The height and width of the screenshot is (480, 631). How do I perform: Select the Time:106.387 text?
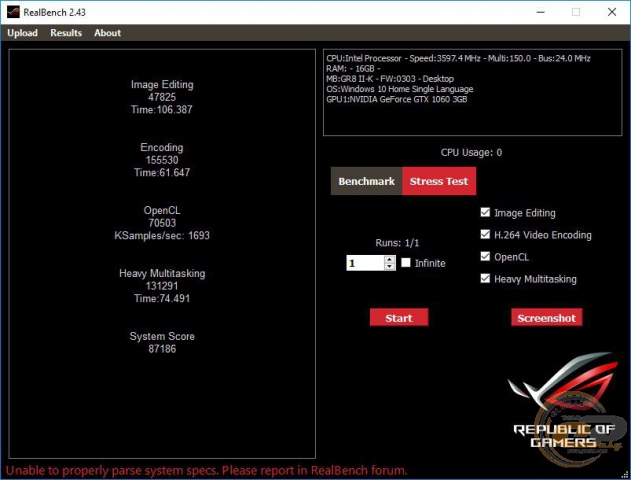(x=162, y=109)
